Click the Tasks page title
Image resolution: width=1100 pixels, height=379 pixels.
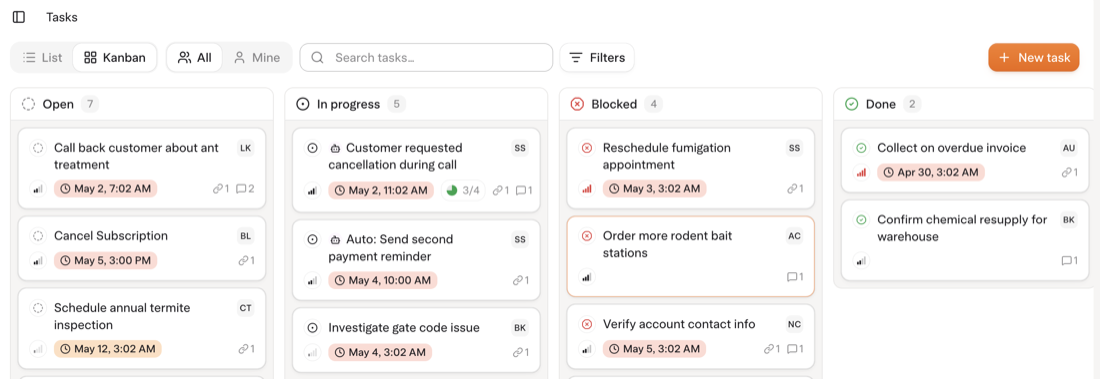[x=62, y=17]
